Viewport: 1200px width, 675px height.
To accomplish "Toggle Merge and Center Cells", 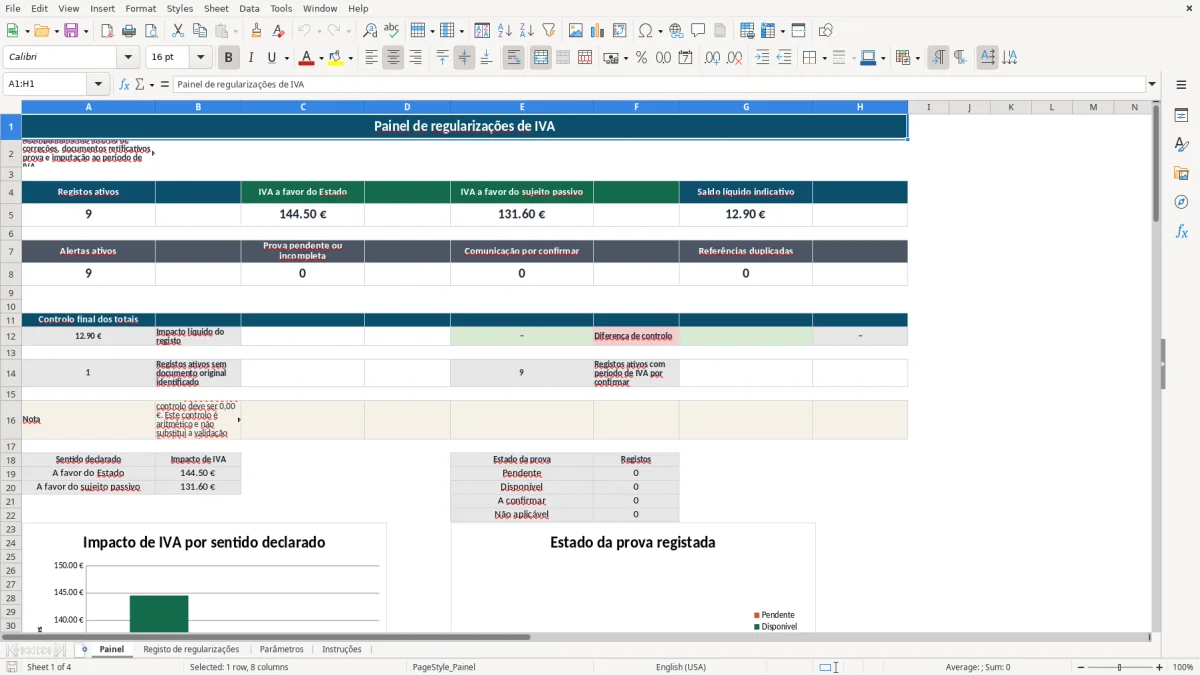I will pos(540,58).
